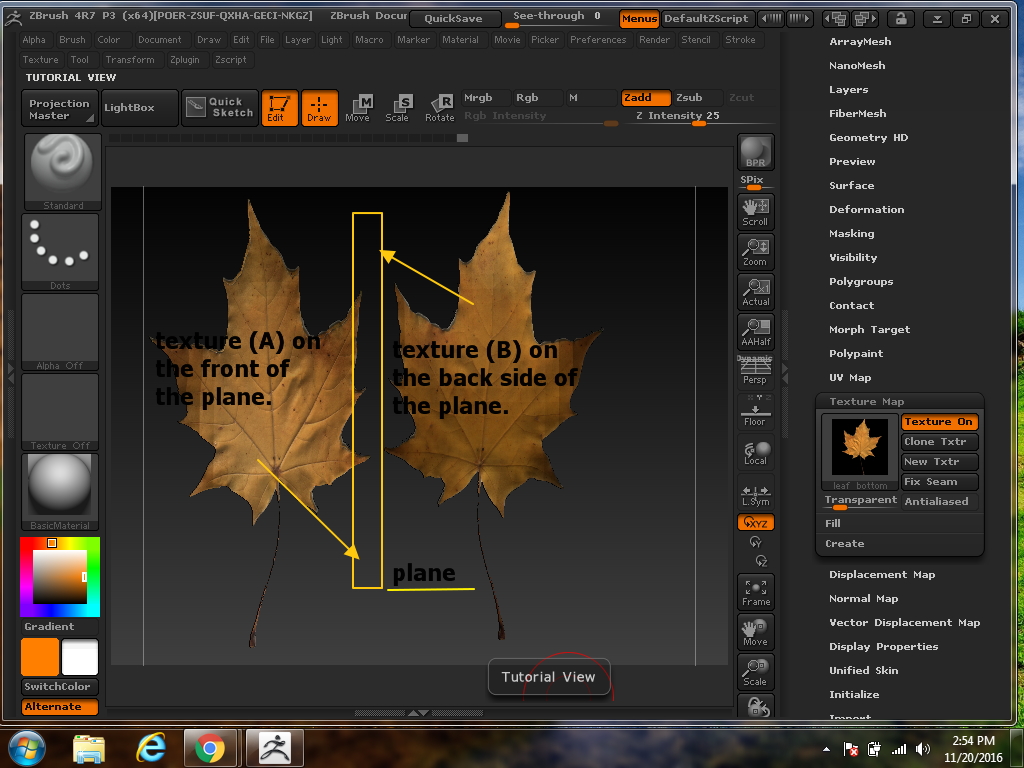Click Clone Txtr button
1024x768 pixels.
(x=939, y=442)
